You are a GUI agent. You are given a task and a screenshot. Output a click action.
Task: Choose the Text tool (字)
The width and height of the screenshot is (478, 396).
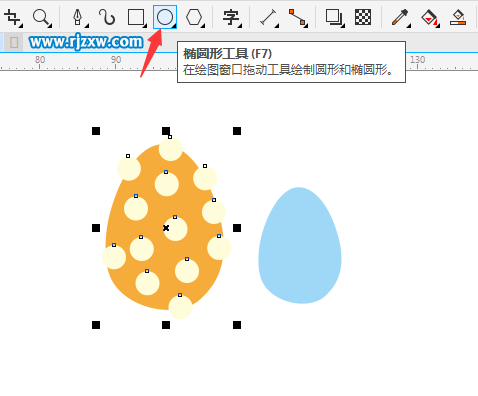point(231,17)
